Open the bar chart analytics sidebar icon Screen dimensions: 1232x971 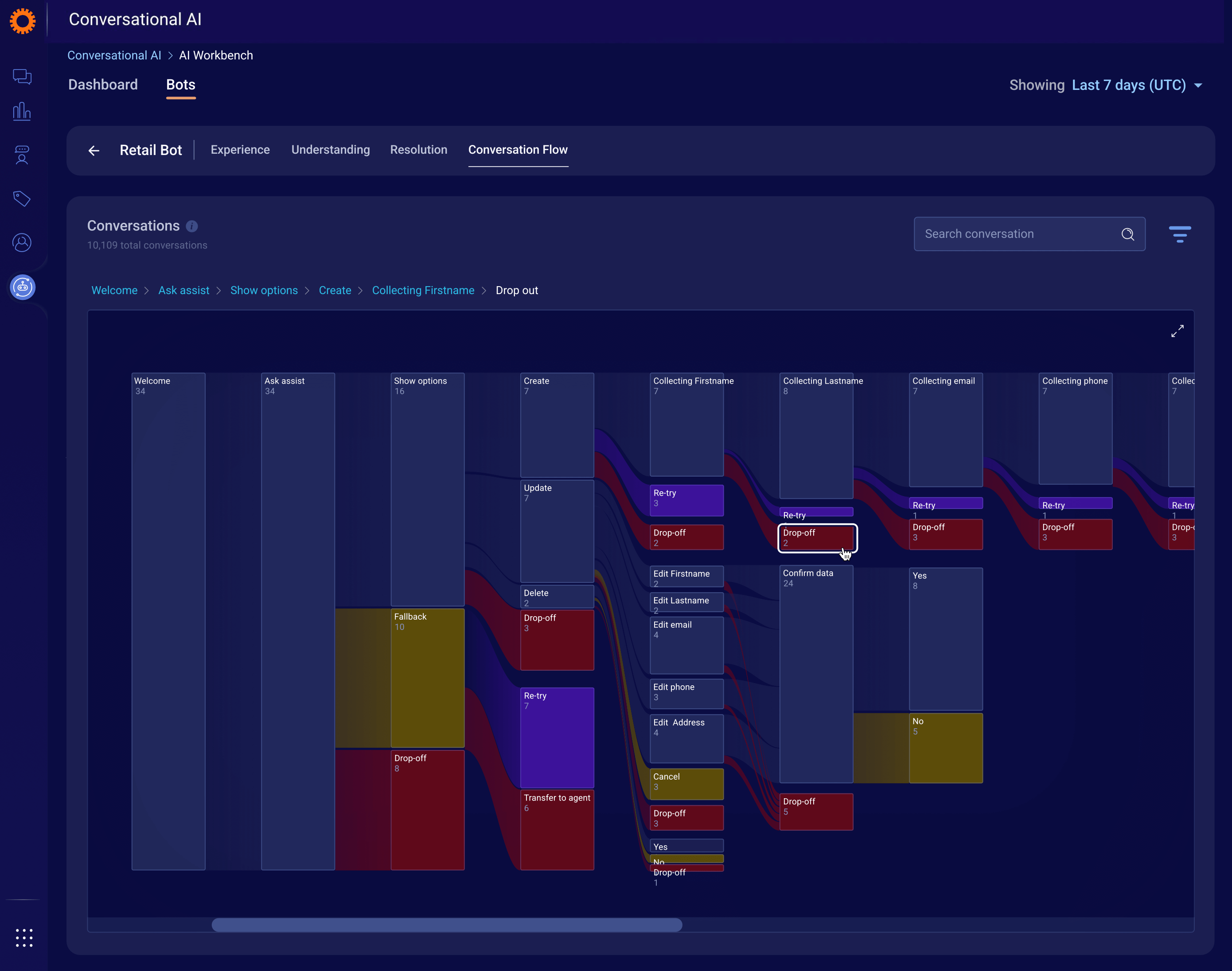[x=22, y=112]
